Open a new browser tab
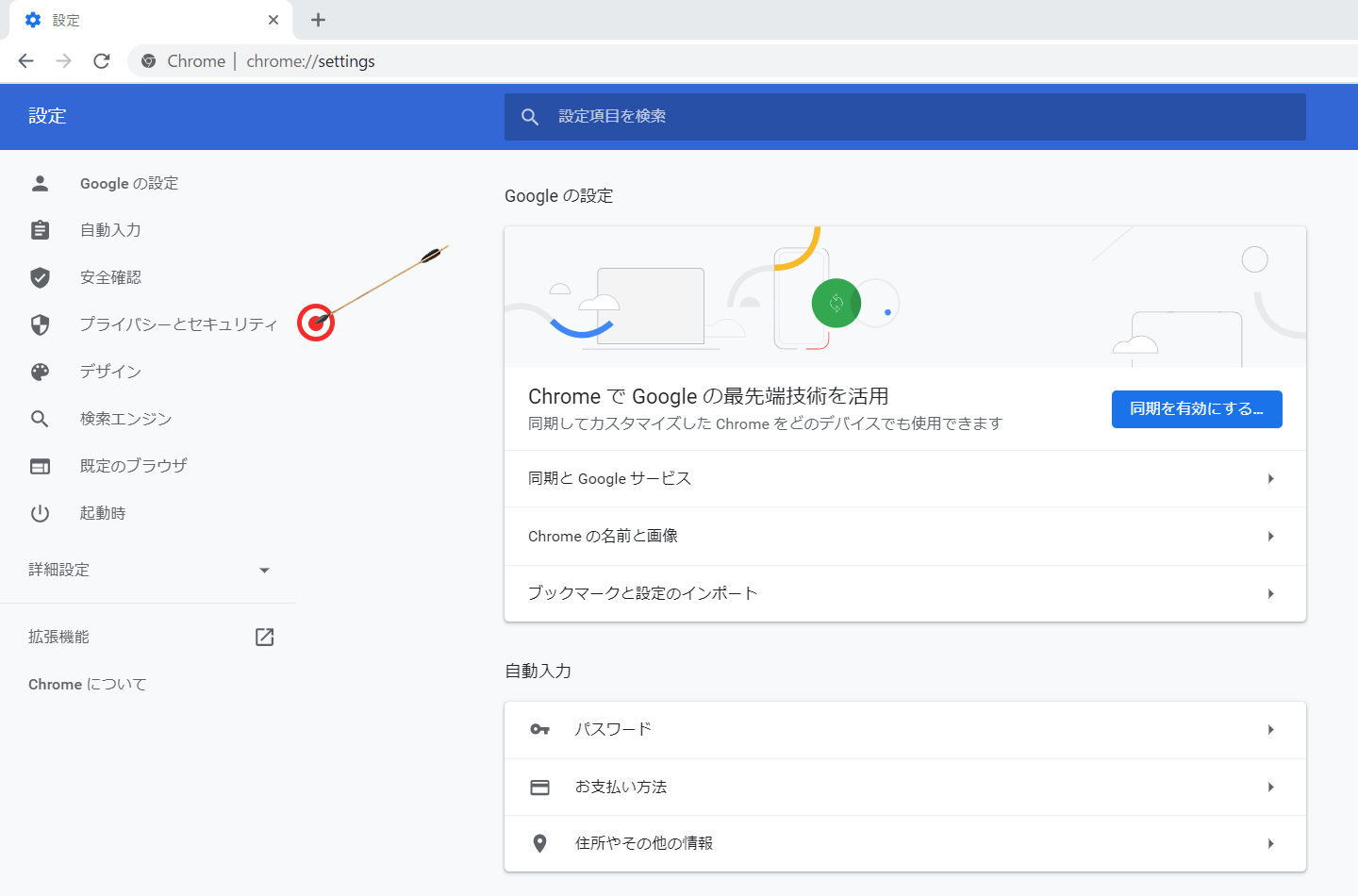Screen dimensions: 1358x896 coord(318,19)
